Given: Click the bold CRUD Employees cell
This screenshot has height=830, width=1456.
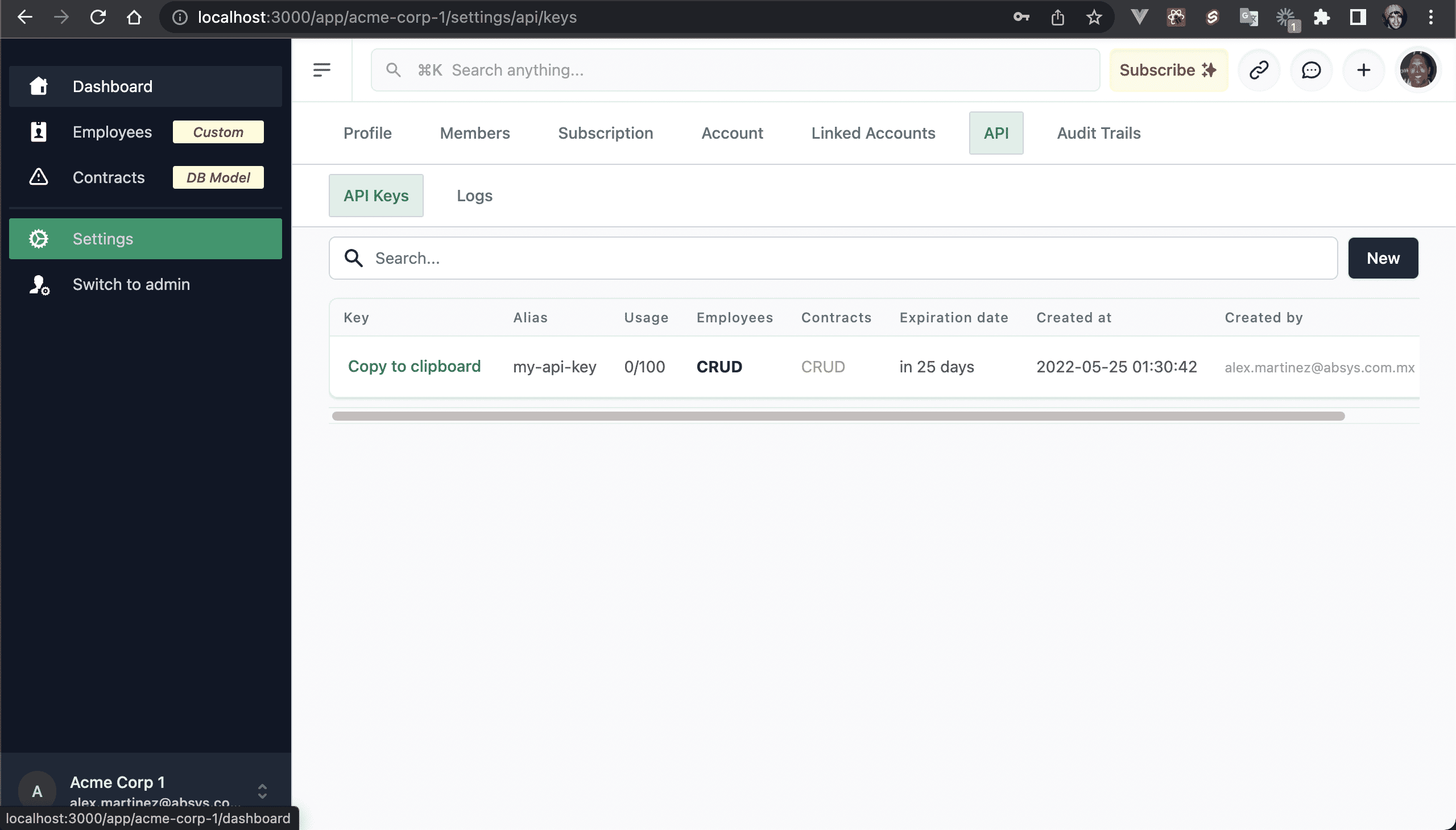Looking at the screenshot, I should (719, 367).
